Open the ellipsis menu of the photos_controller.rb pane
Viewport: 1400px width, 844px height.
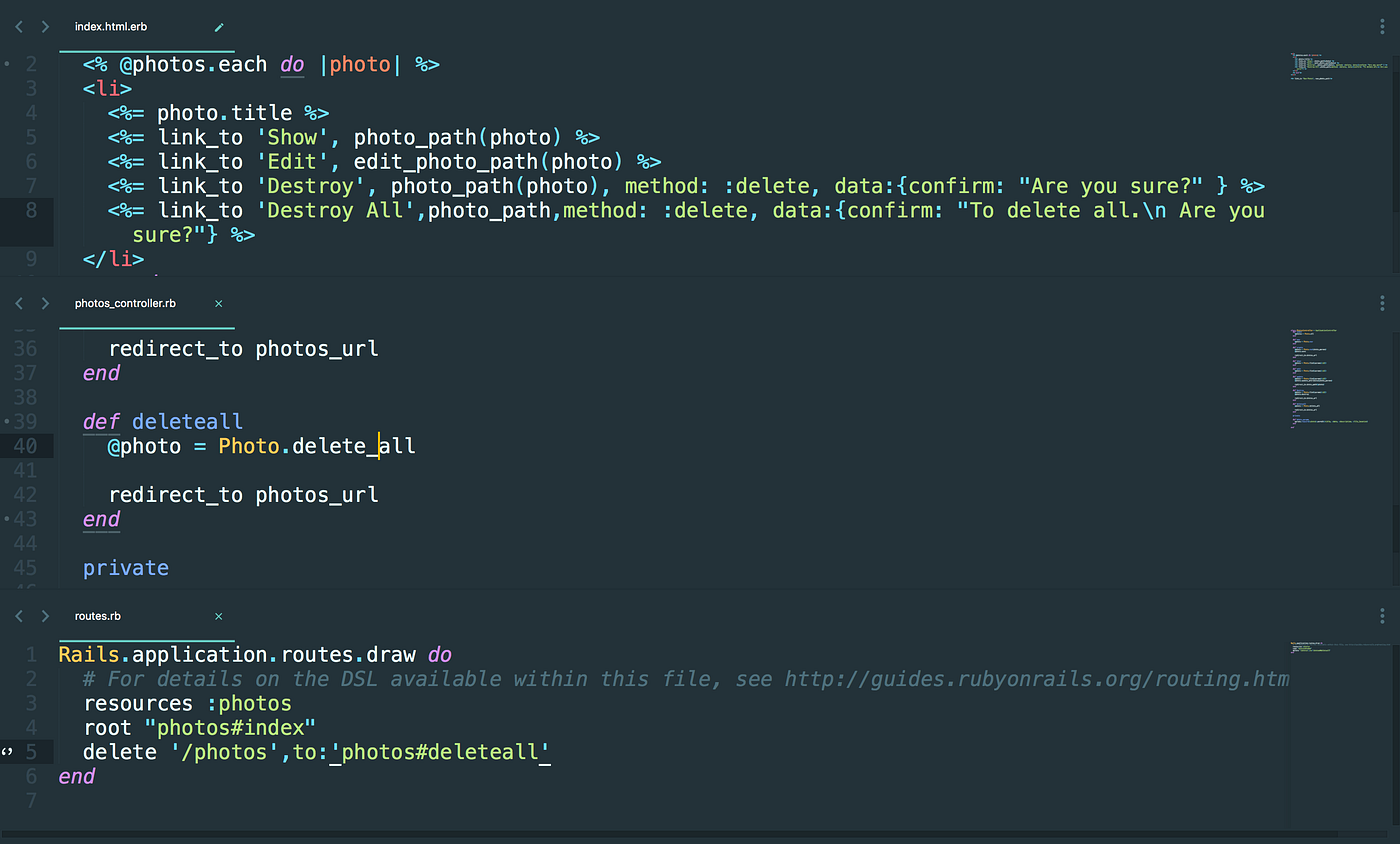tap(1381, 302)
